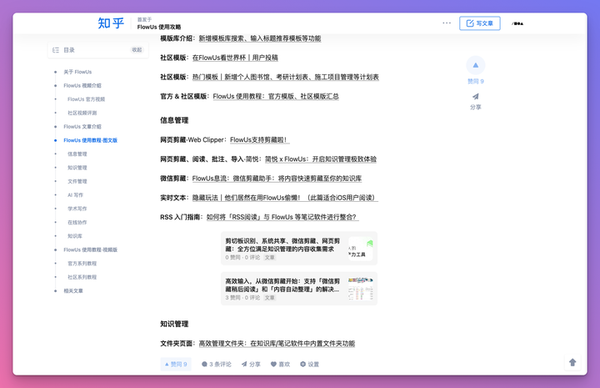Open link 新增模板库搜索、输入标题推荐模板等功能
Image resolution: width=600 pixels, height=388 pixels.
pos(260,38)
